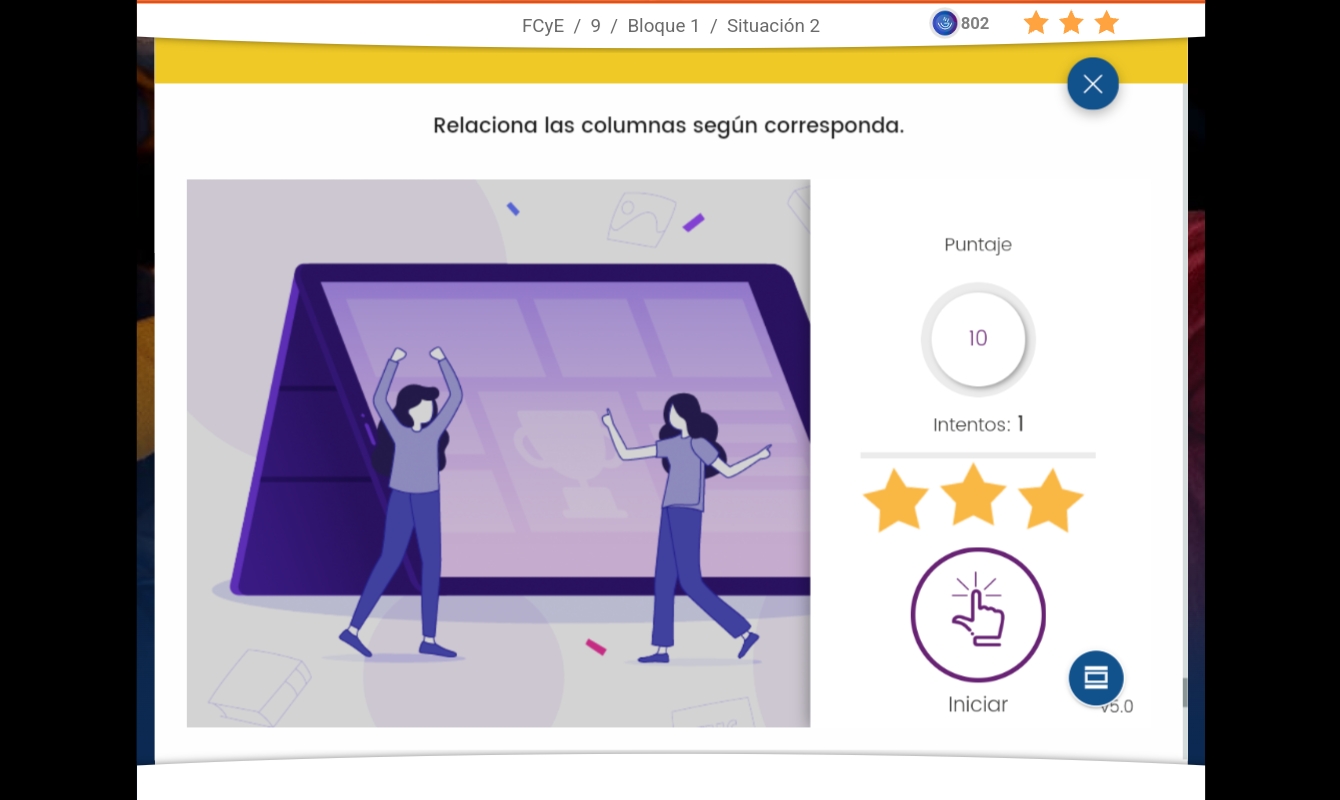Click the Intentos: 1 attempts label
This screenshot has width=1340, height=800.
pos(978,425)
